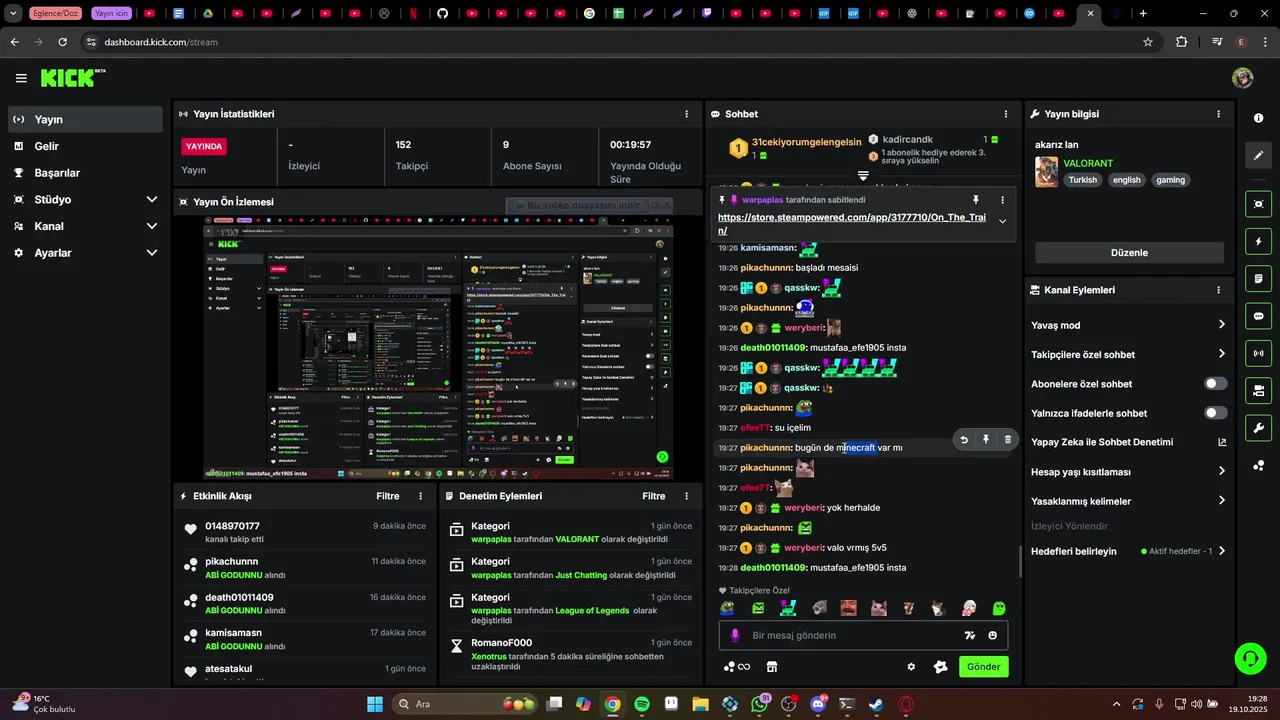Click the Windows Start button

(x=374, y=704)
